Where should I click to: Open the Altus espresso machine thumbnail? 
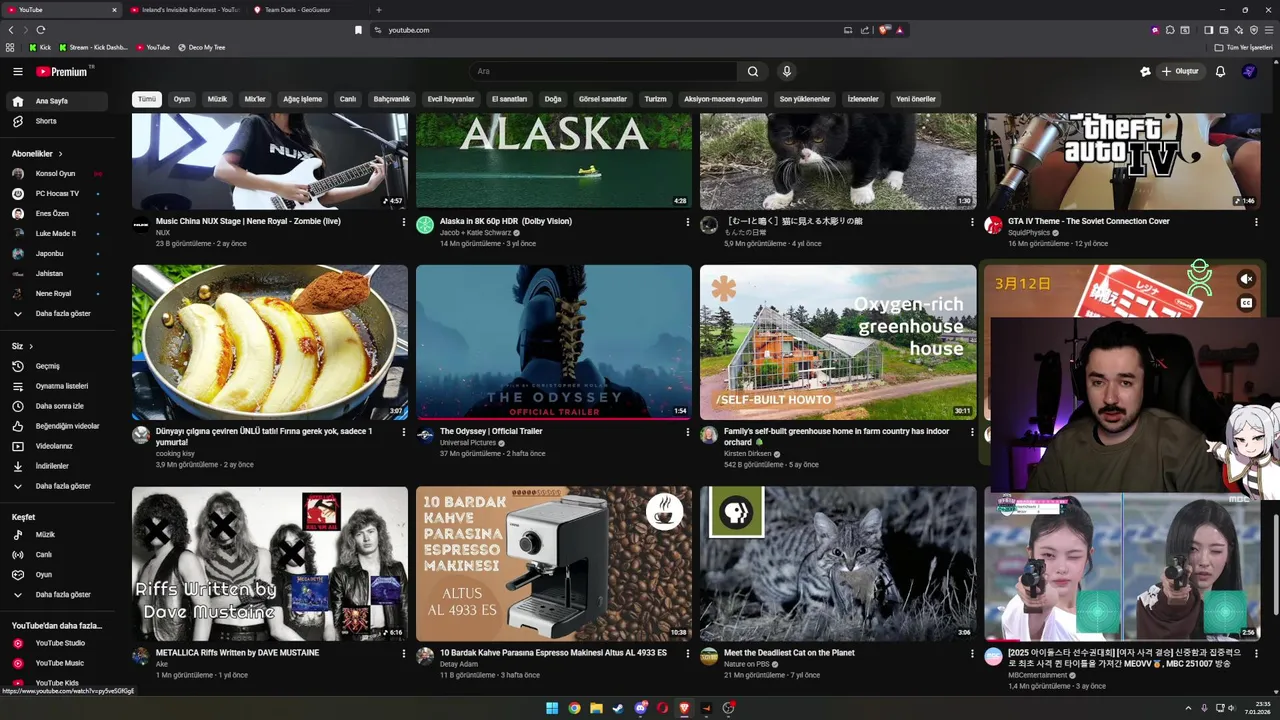(x=554, y=564)
